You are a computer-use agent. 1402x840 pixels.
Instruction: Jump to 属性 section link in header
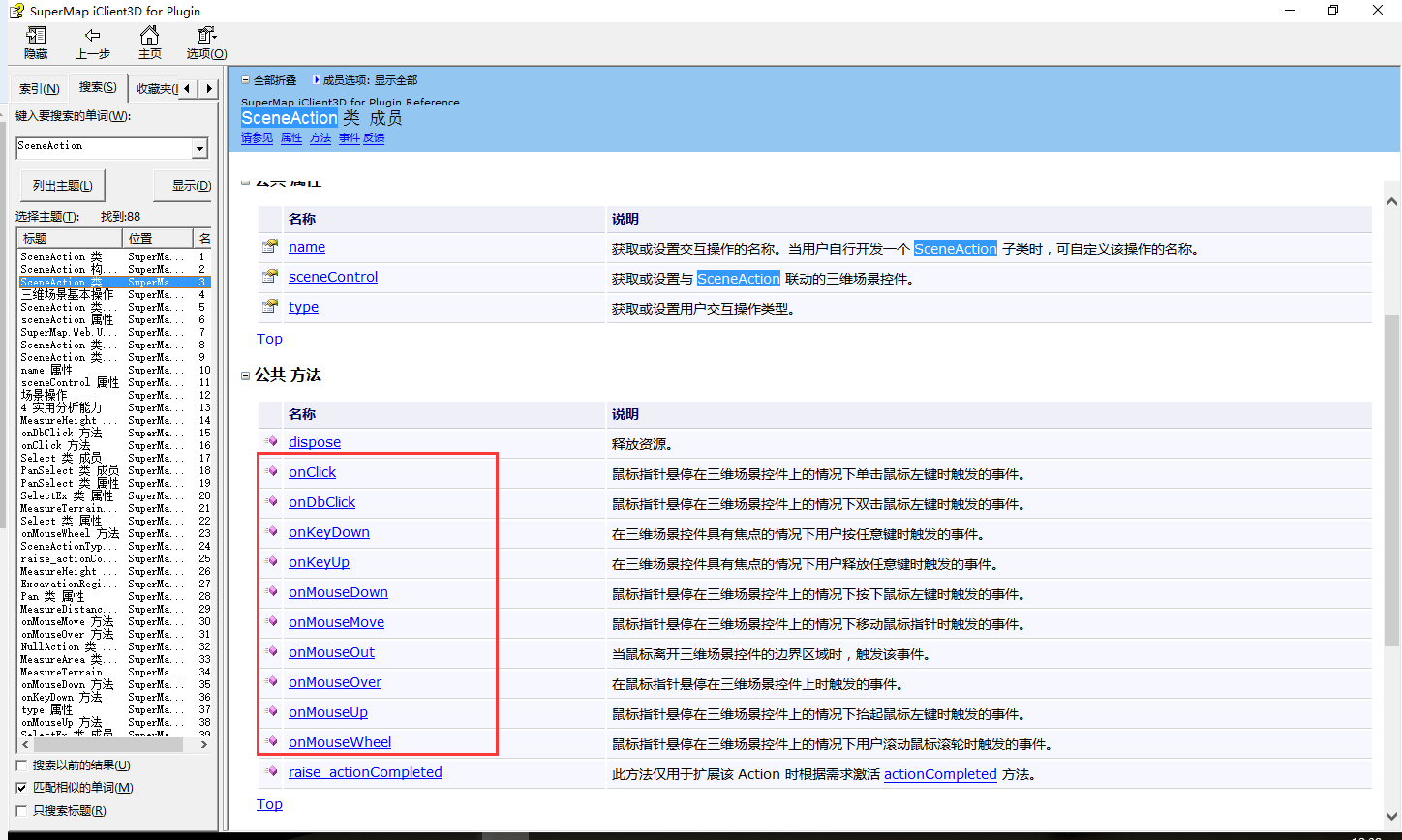[x=291, y=138]
